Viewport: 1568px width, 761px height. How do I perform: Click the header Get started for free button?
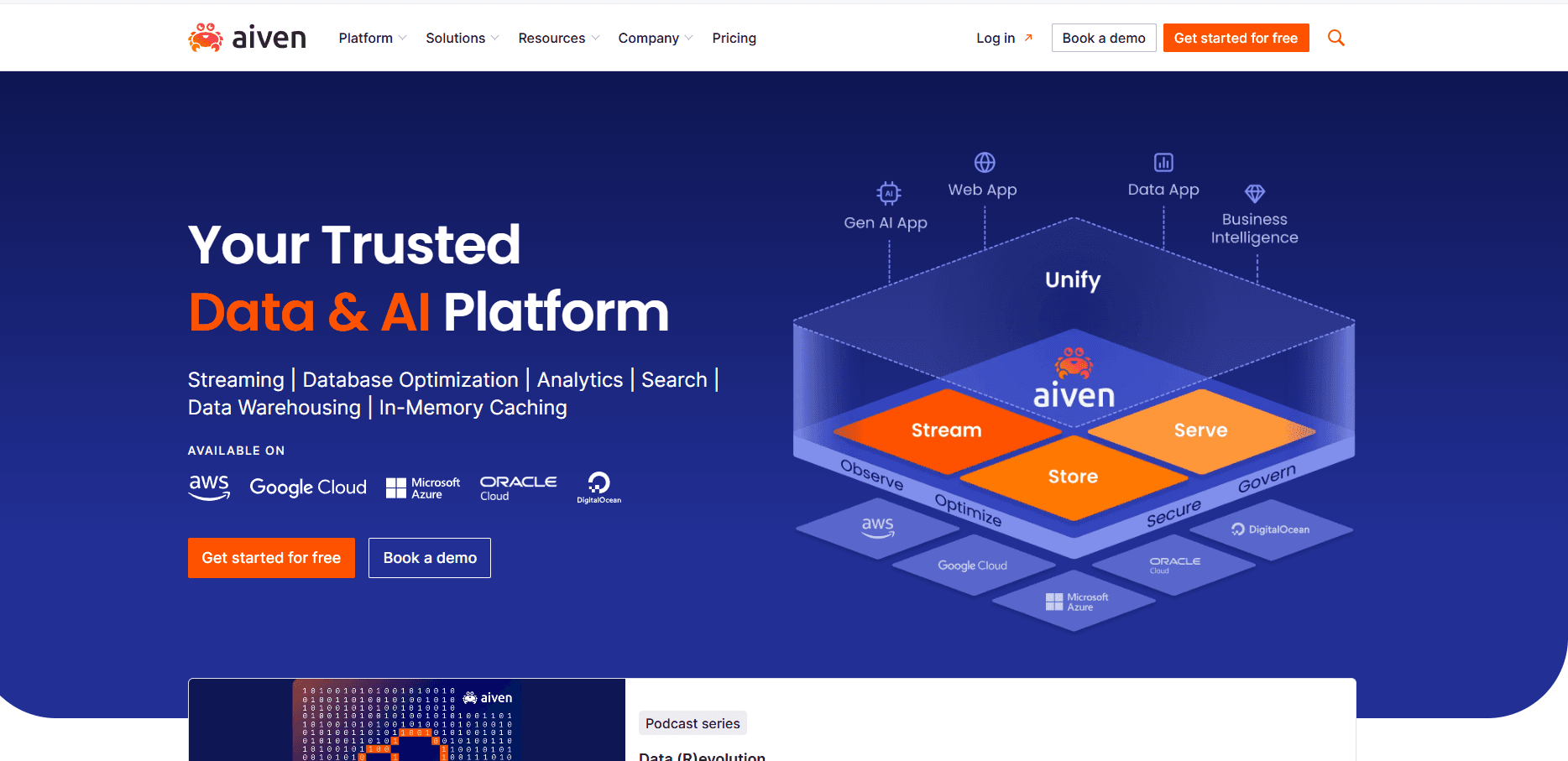point(1236,38)
